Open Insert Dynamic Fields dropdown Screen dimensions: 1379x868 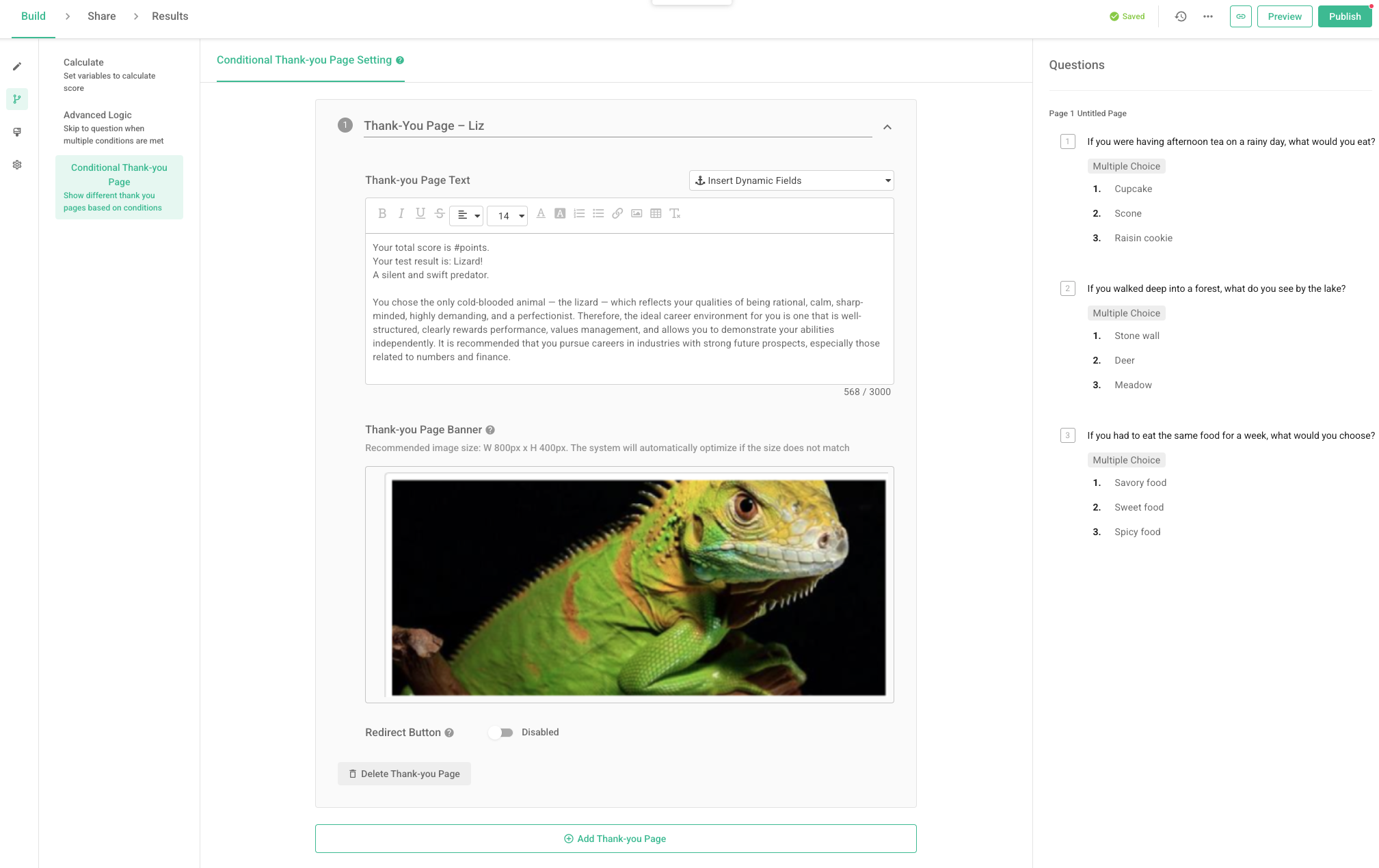coord(791,180)
